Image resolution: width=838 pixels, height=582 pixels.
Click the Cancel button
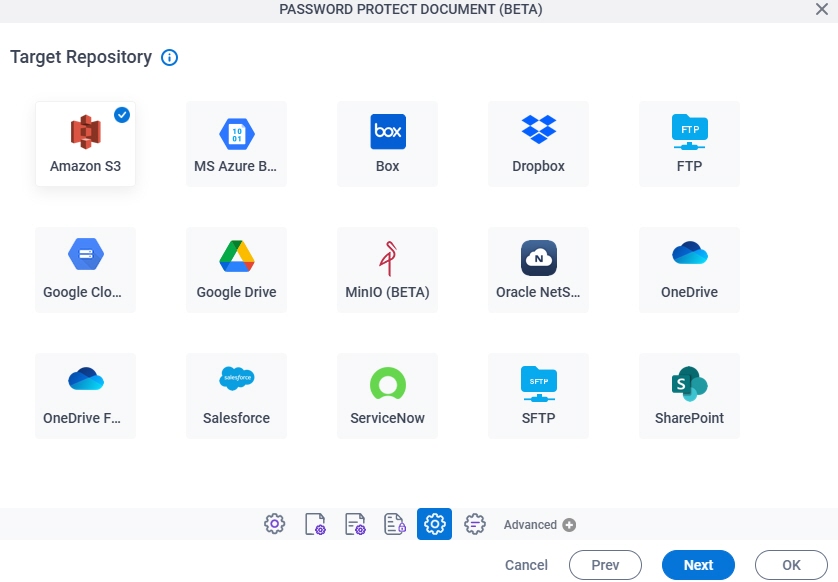[526, 565]
